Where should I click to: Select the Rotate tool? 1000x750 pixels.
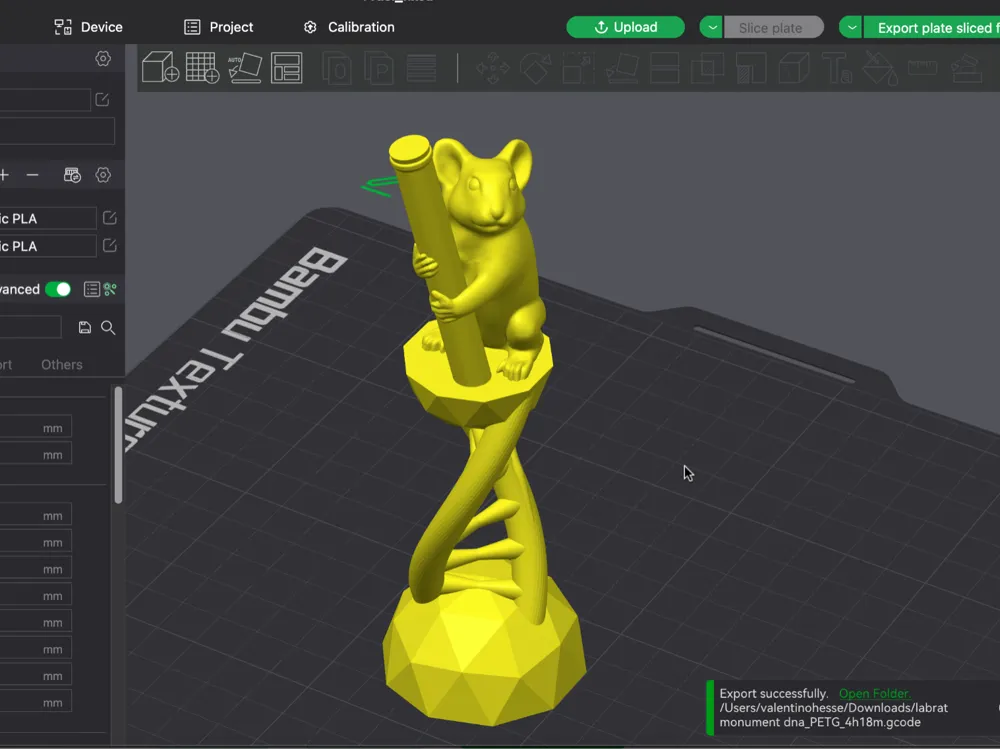click(536, 68)
